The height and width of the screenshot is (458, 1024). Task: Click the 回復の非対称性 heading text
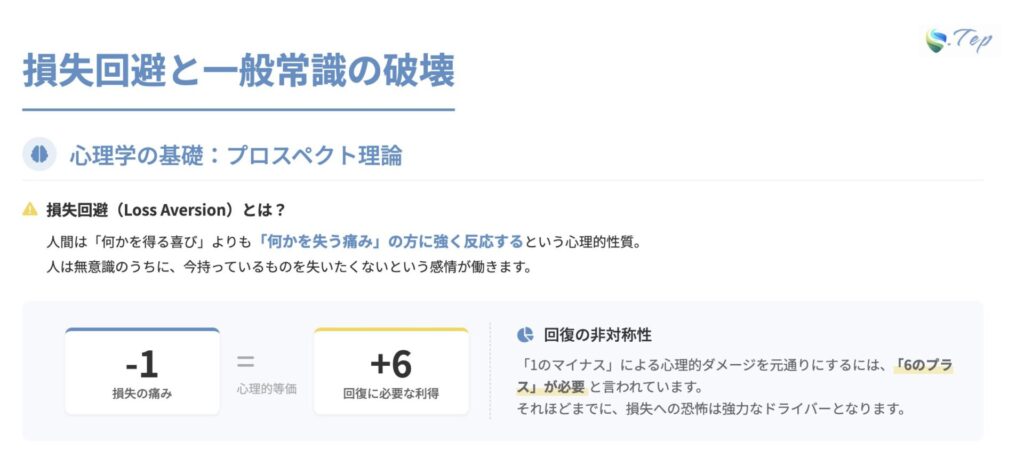pyautogui.click(x=598, y=334)
